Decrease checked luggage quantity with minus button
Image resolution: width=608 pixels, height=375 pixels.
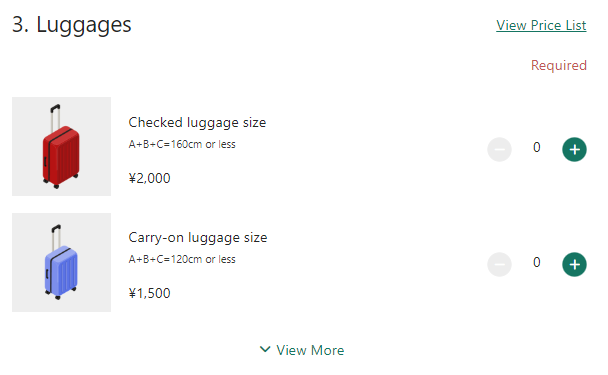499,149
